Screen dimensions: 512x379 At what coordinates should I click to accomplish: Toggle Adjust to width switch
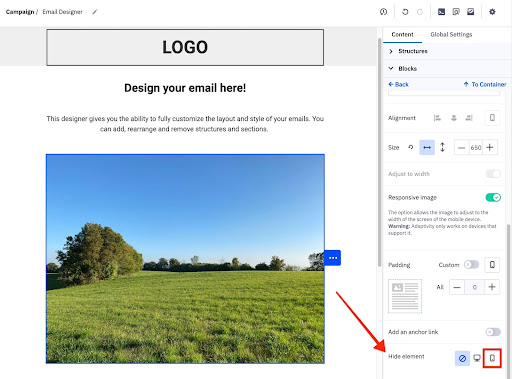coord(493,174)
